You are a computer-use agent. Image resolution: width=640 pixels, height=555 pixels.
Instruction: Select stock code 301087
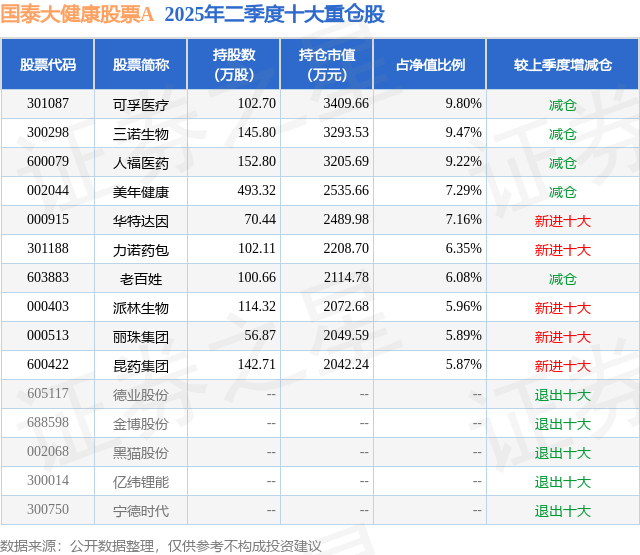(48, 104)
